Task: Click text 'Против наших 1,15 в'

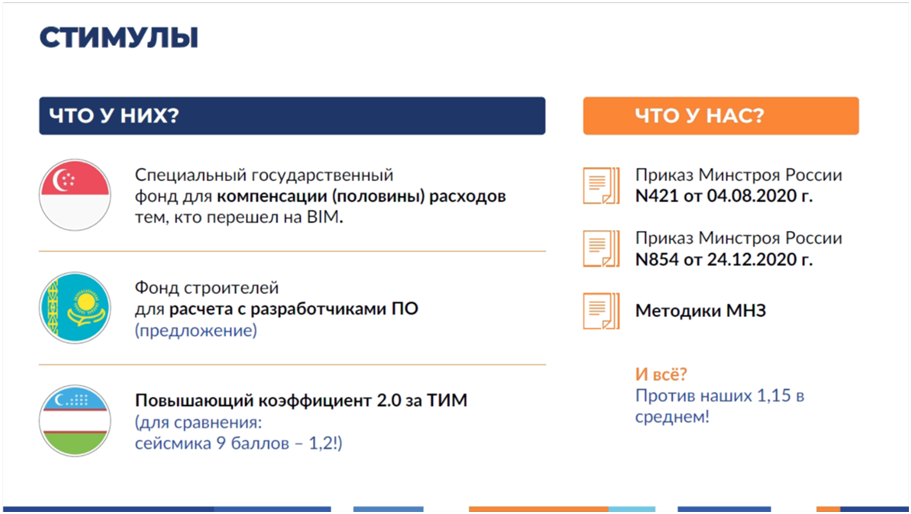Action: point(720,396)
